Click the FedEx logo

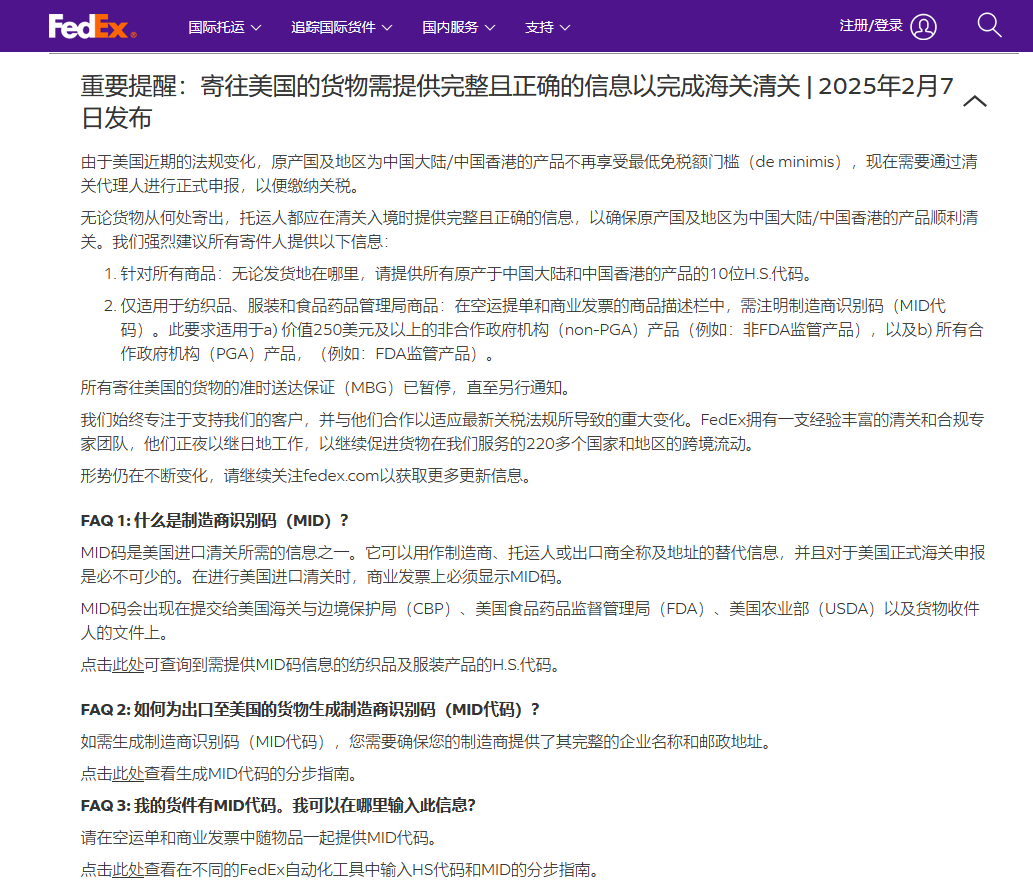(x=92, y=26)
